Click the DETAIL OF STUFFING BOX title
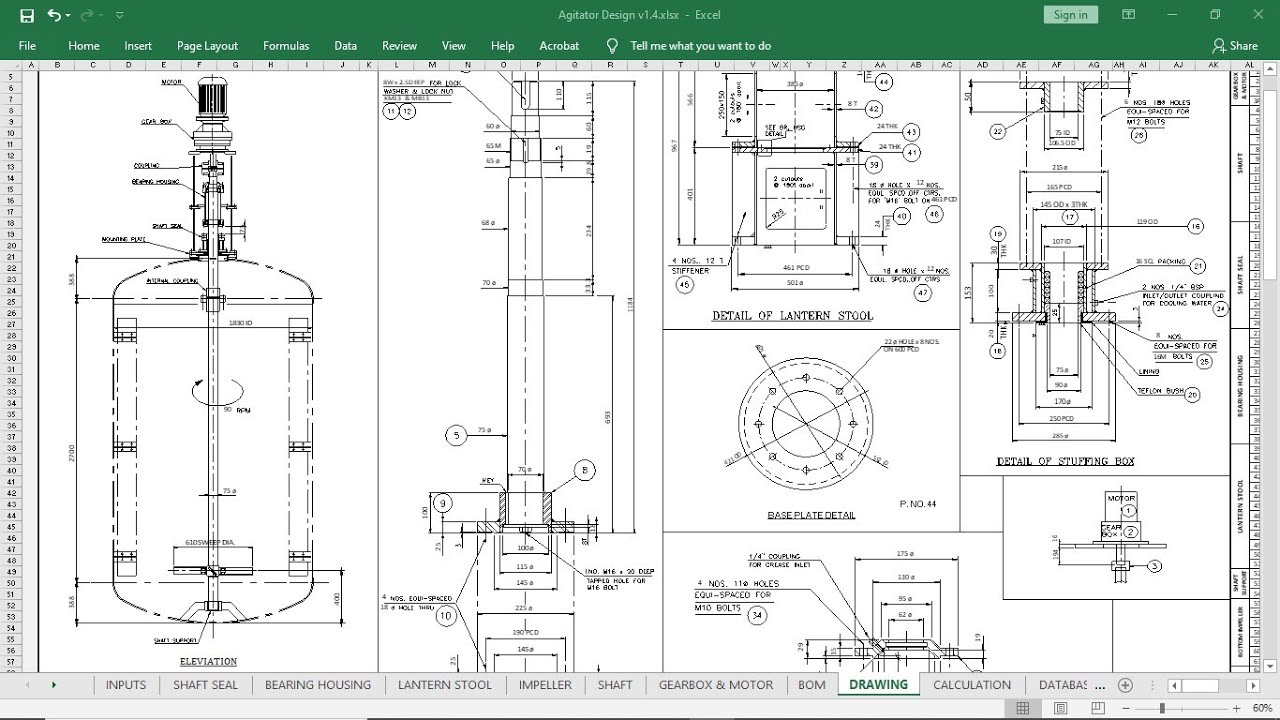Viewport: 1280px width, 720px height. pyautogui.click(x=1066, y=461)
